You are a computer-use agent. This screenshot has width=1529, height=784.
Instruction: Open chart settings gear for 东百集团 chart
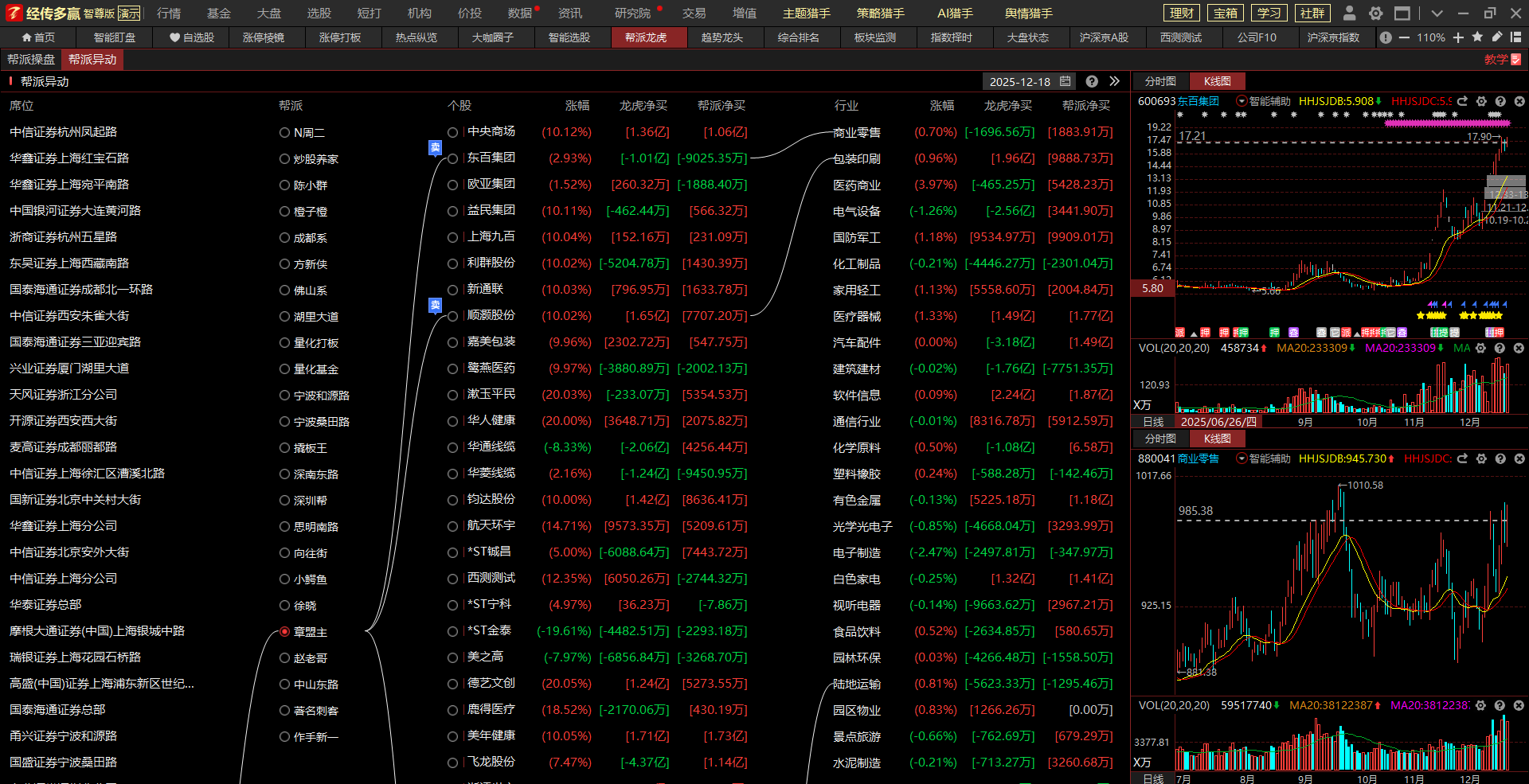click(1481, 101)
